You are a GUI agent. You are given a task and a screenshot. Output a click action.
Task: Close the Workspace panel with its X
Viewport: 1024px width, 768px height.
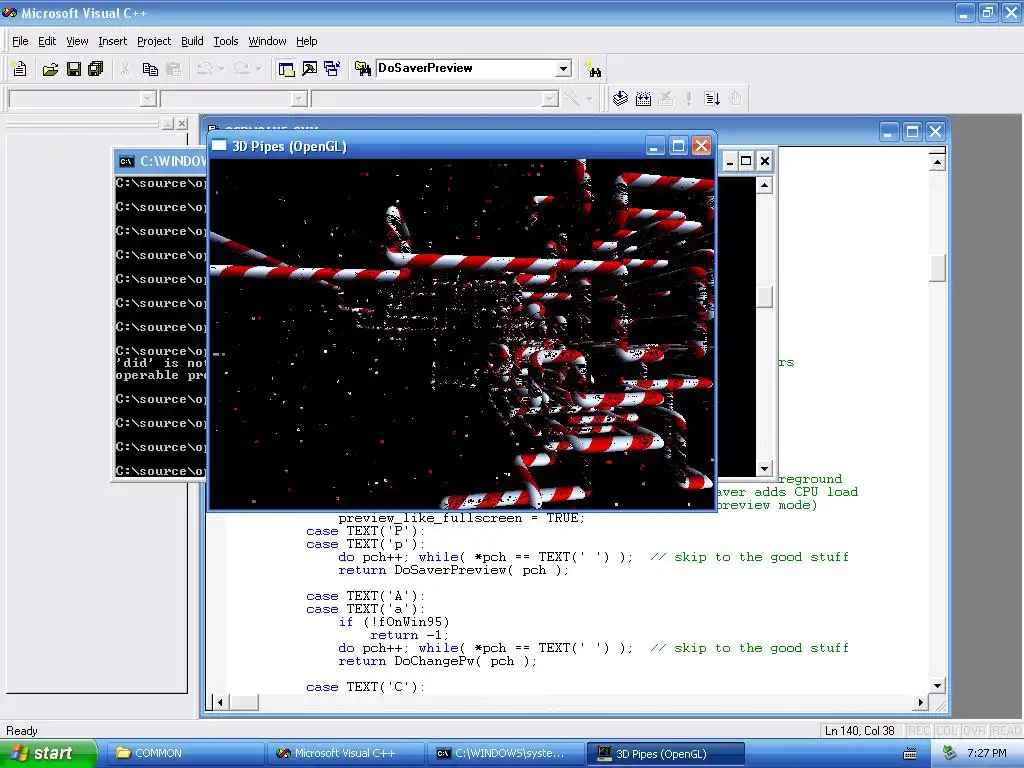pos(182,123)
